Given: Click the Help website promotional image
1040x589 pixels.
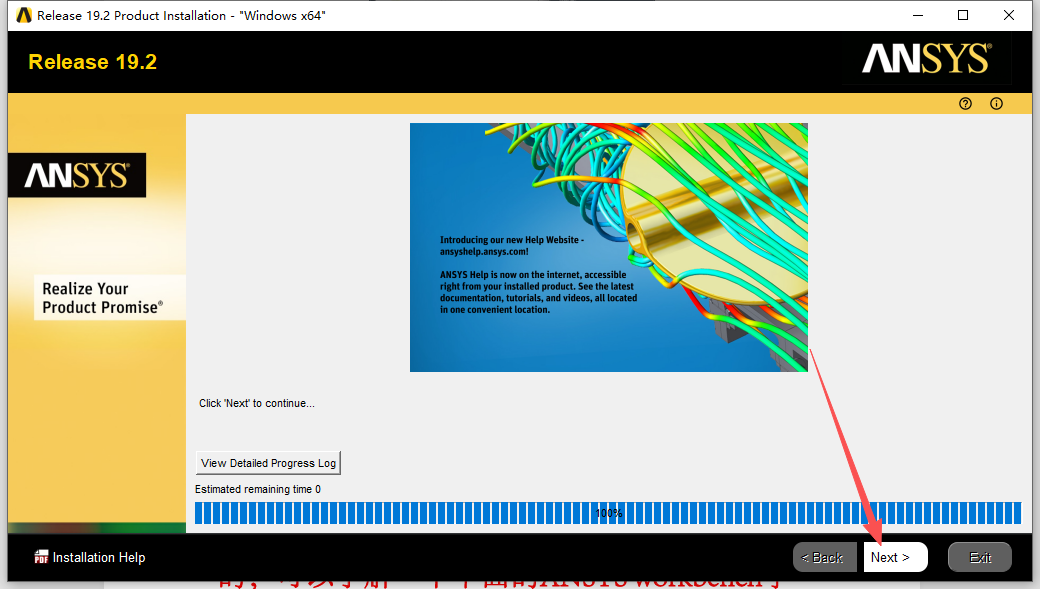Looking at the screenshot, I should pyautogui.click(x=608, y=247).
